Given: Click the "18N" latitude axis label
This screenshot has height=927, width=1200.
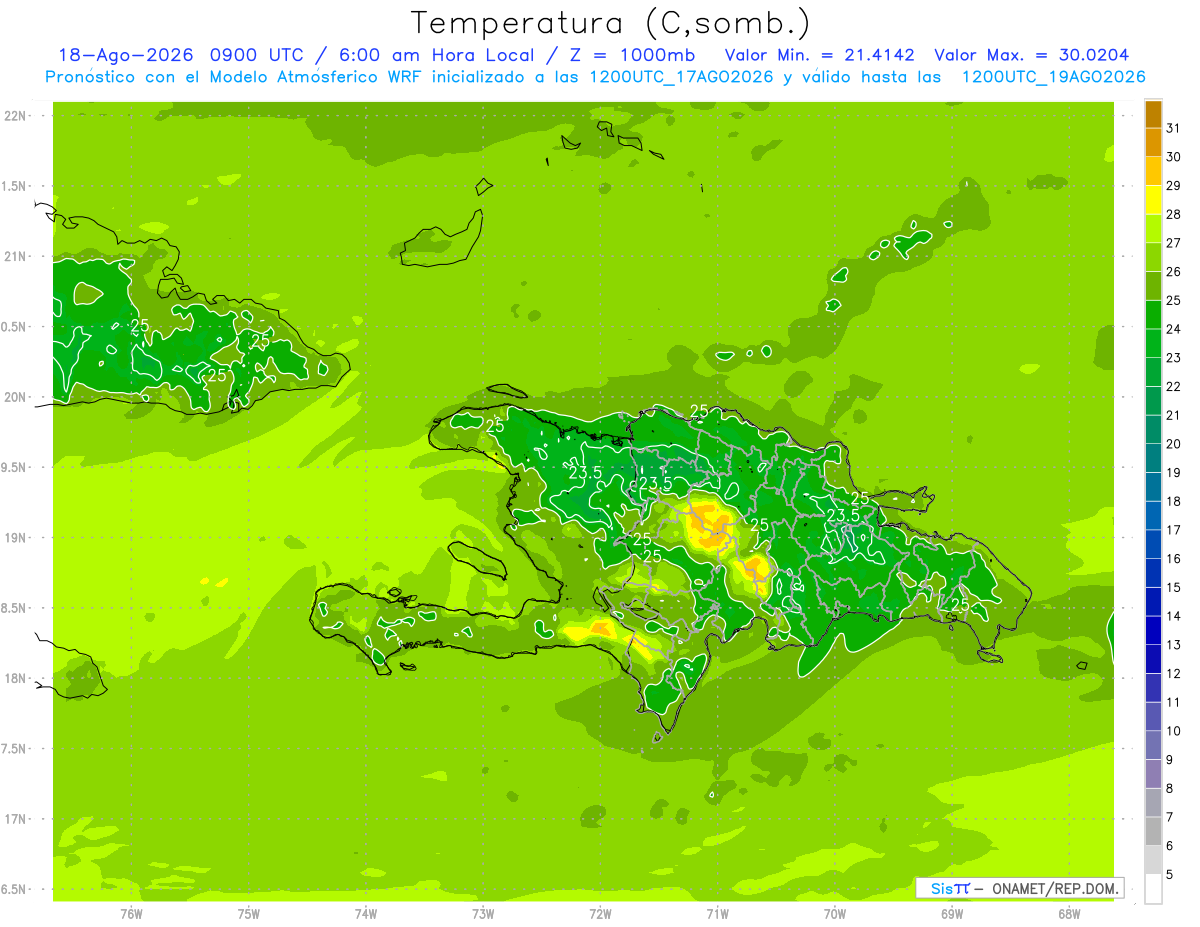Looking at the screenshot, I should pos(15,678).
